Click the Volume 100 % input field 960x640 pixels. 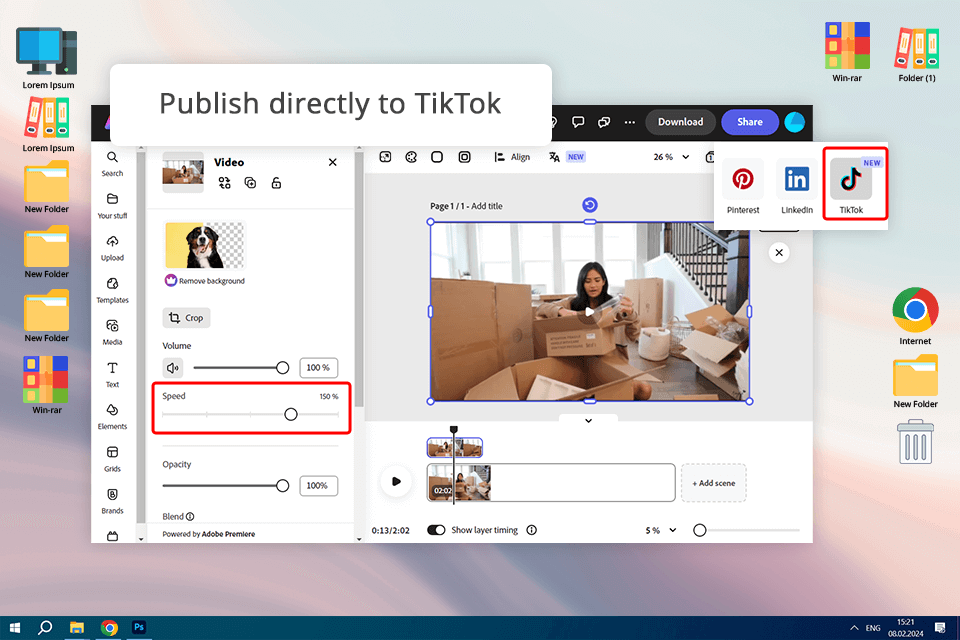pos(318,367)
